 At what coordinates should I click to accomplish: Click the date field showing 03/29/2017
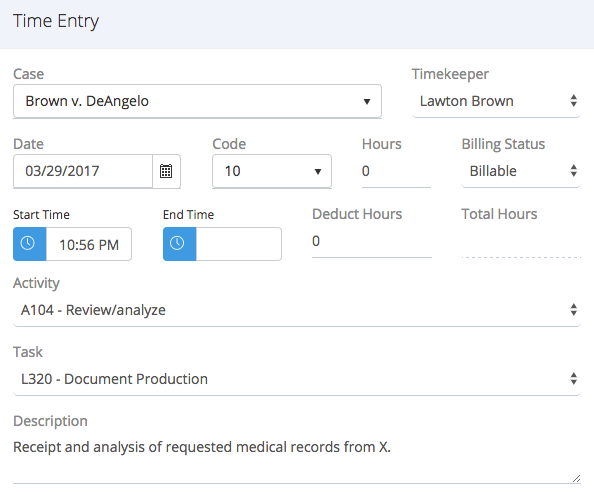(x=83, y=171)
